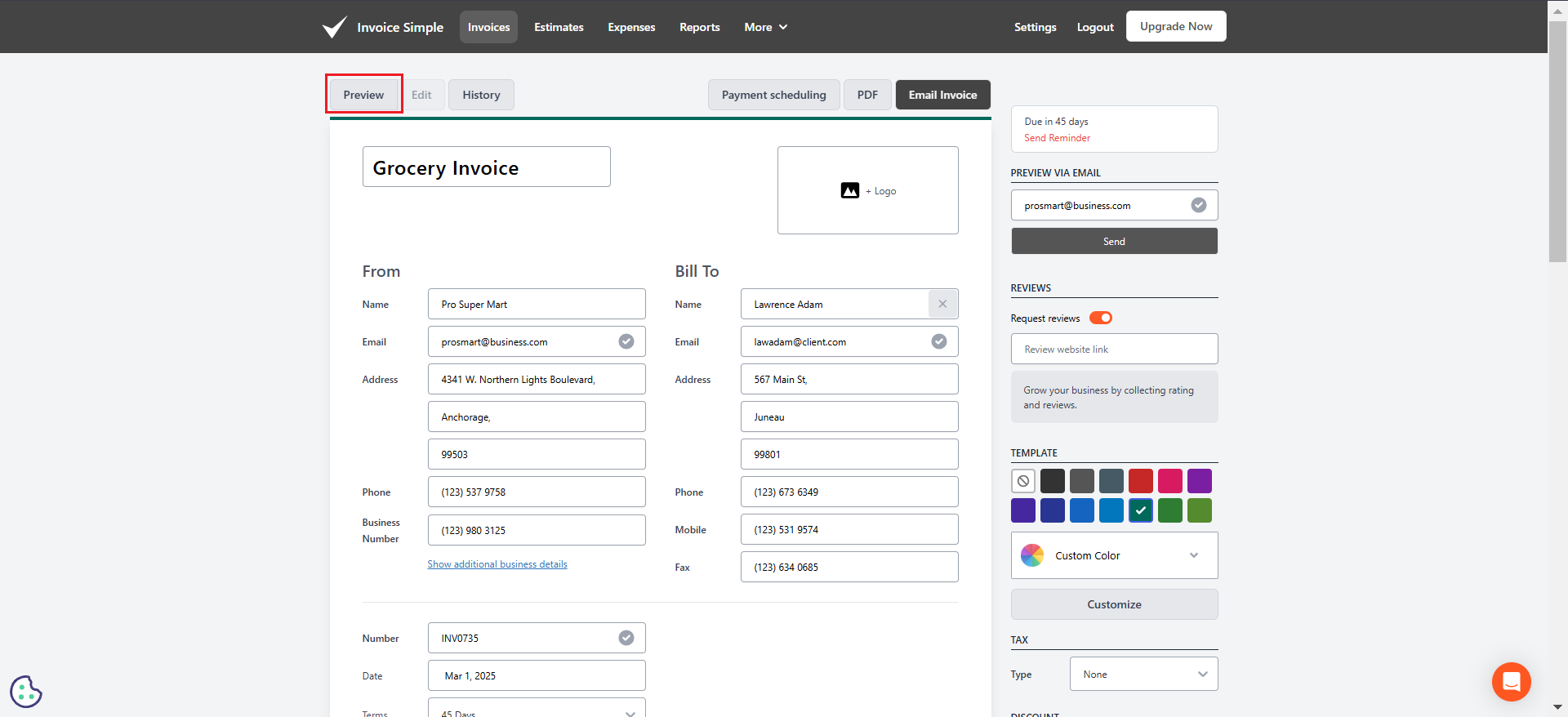The height and width of the screenshot is (717, 1568).
Task: Open the cookie preferences icon
Action: pos(26,691)
